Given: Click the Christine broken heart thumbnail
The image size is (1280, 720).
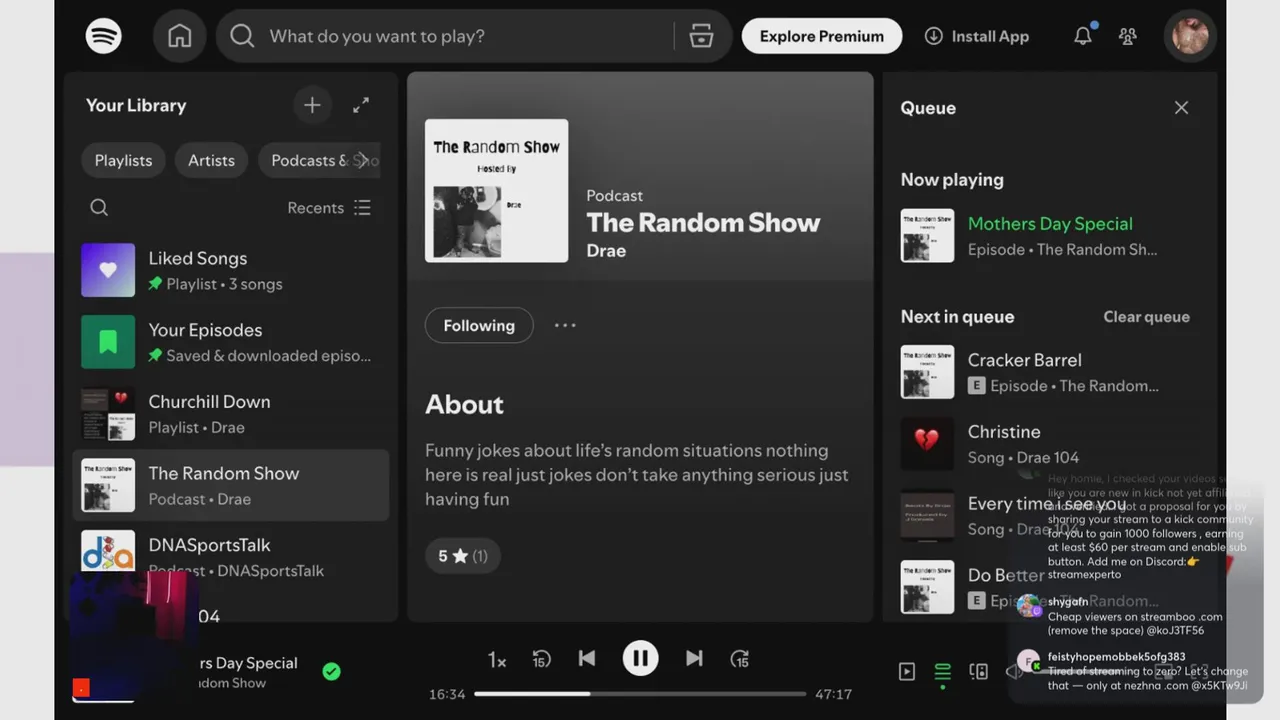Looking at the screenshot, I should pos(927,444).
